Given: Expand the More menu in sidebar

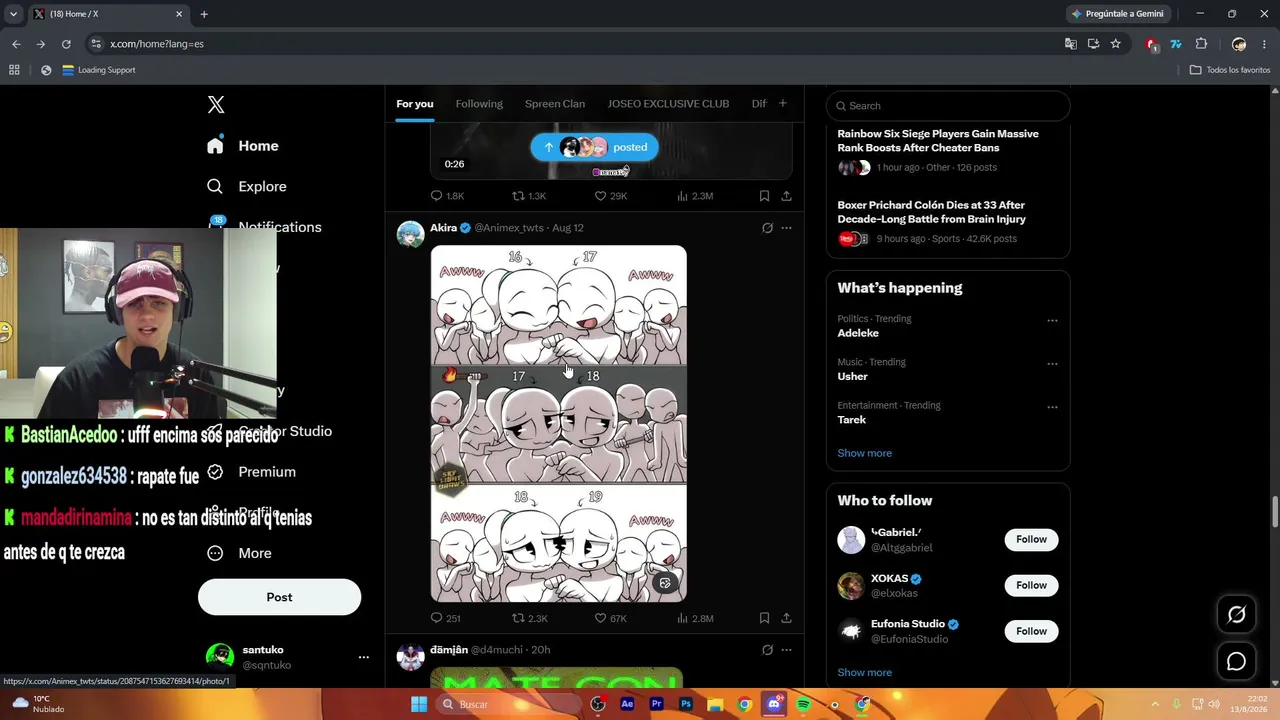Looking at the screenshot, I should tap(239, 553).
